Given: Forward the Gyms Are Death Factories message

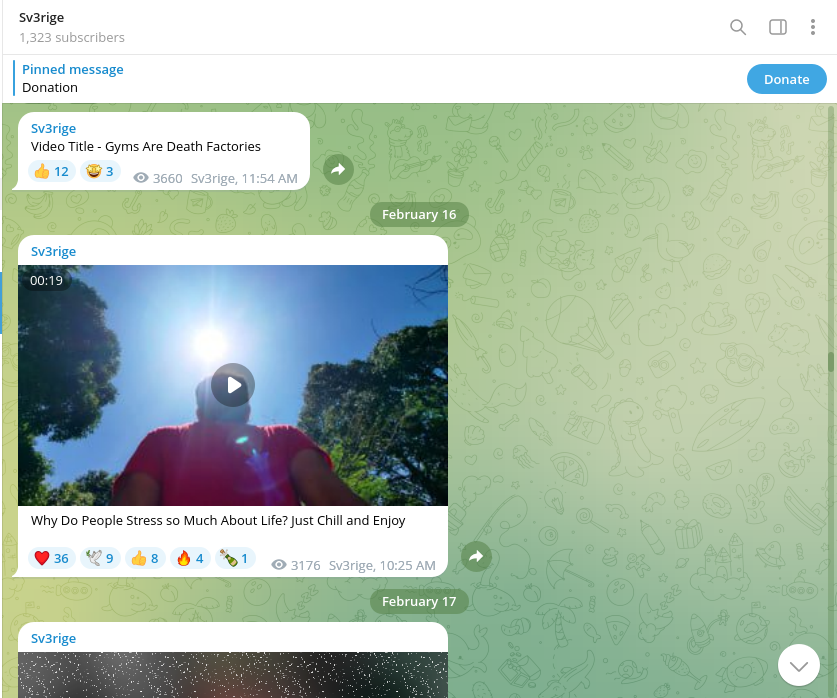Looking at the screenshot, I should click(338, 170).
